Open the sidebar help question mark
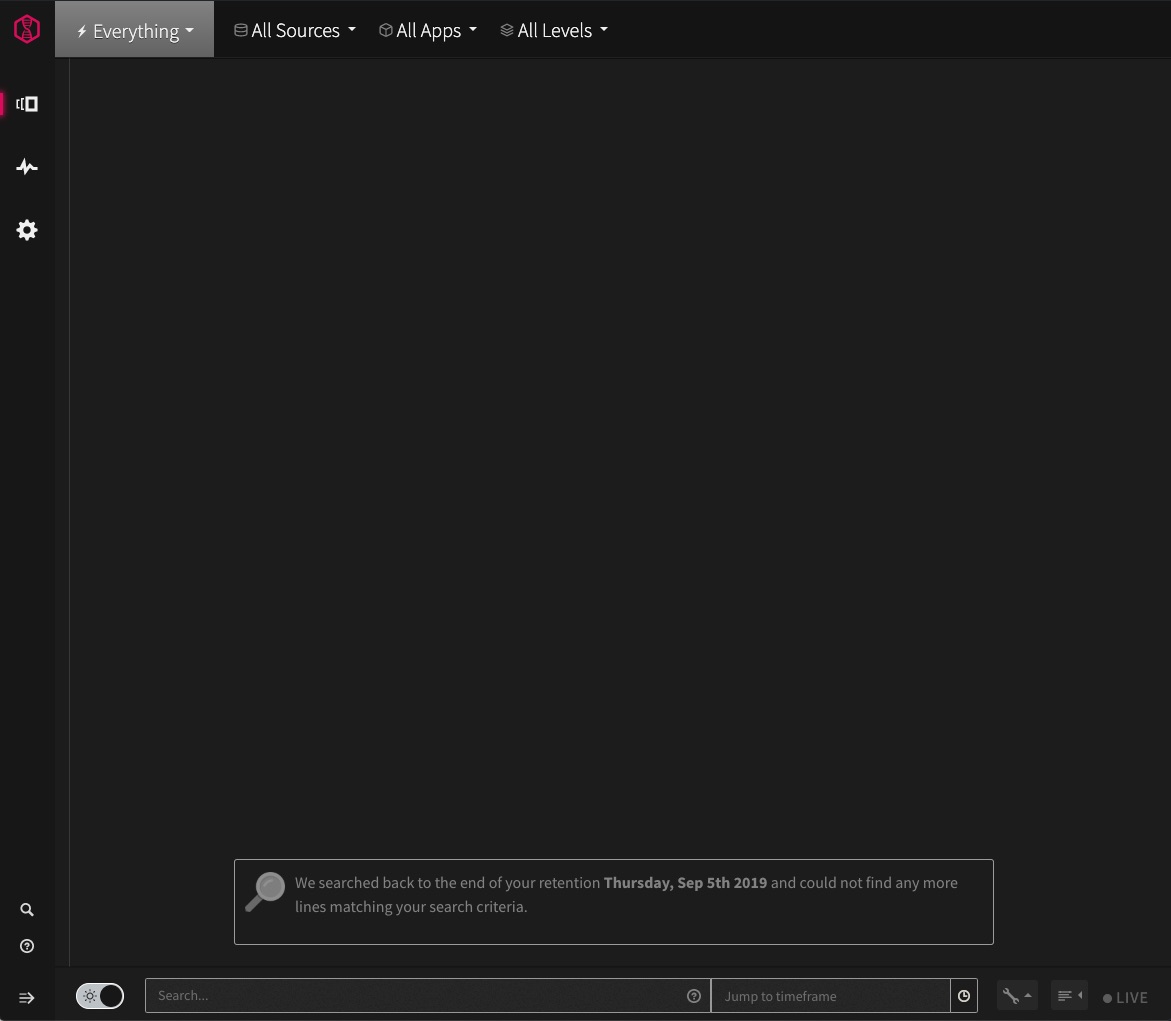 (27, 946)
